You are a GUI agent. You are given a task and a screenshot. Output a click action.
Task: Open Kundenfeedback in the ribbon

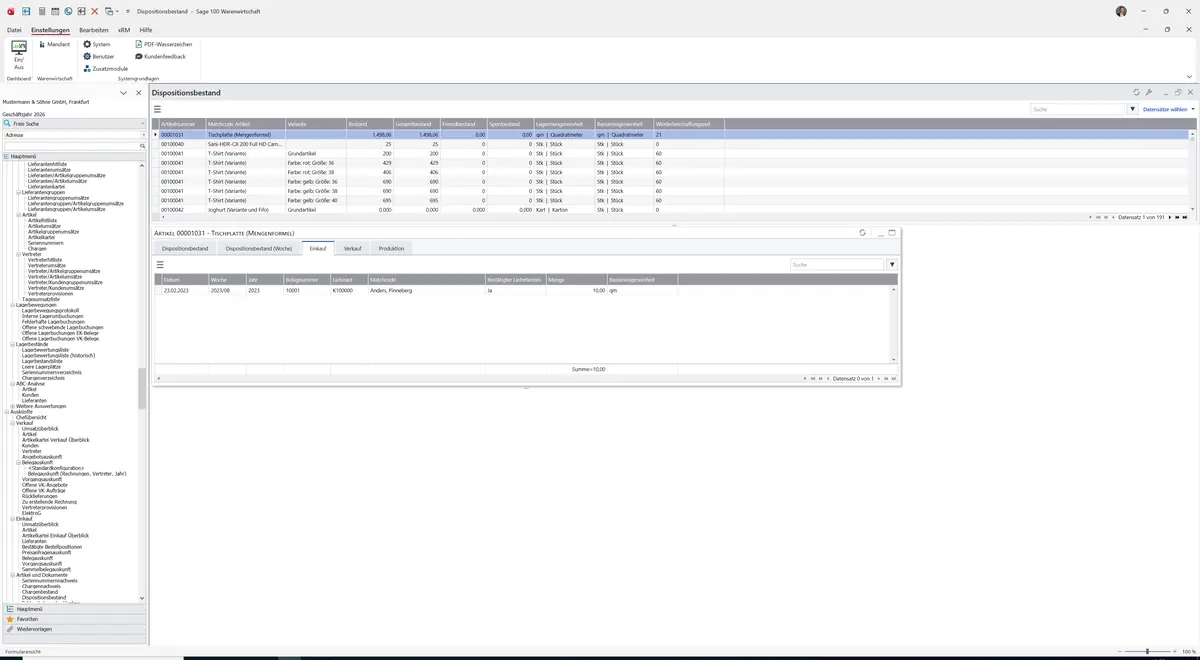158,56
